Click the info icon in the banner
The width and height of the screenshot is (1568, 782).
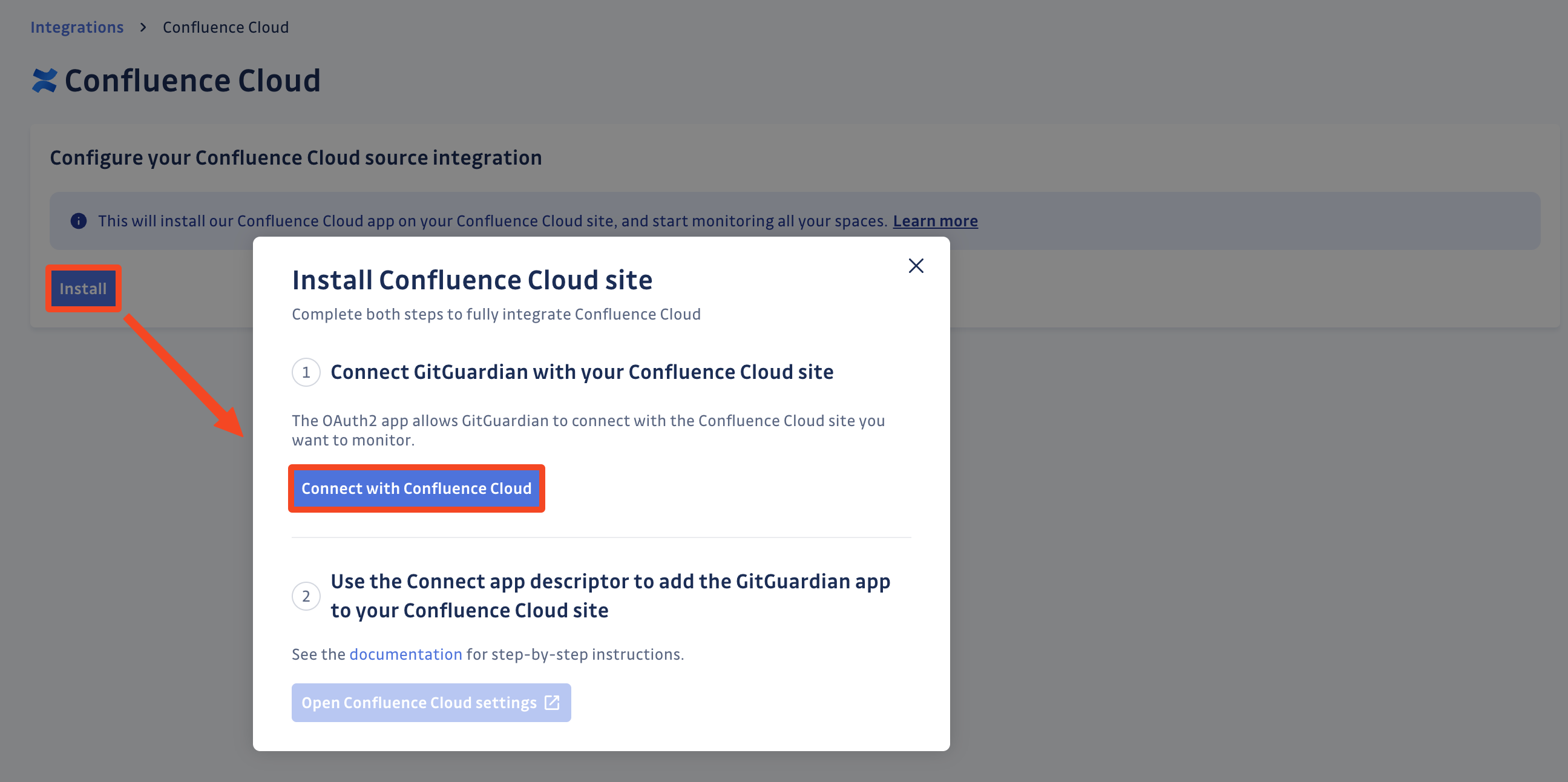pyautogui.click(x=79, y=221)
